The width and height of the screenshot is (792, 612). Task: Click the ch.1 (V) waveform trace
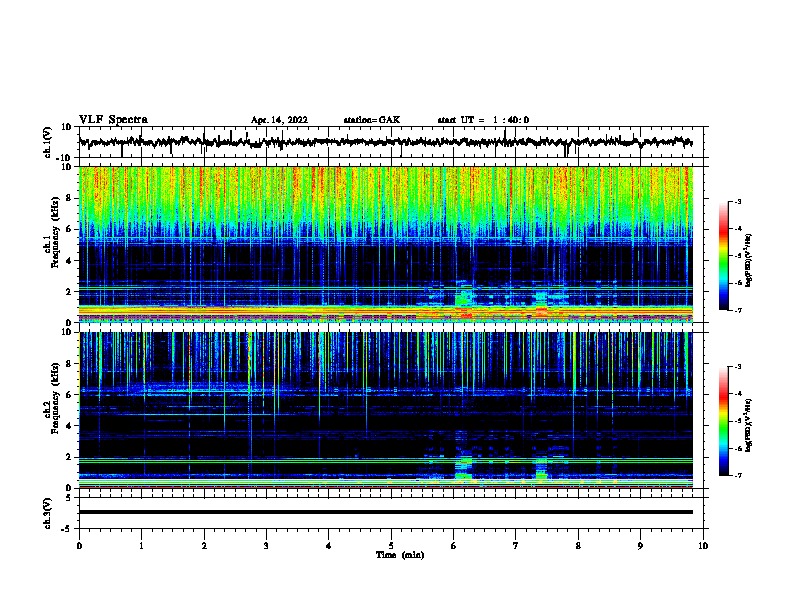pyautogui.click(x=385, y=142)
